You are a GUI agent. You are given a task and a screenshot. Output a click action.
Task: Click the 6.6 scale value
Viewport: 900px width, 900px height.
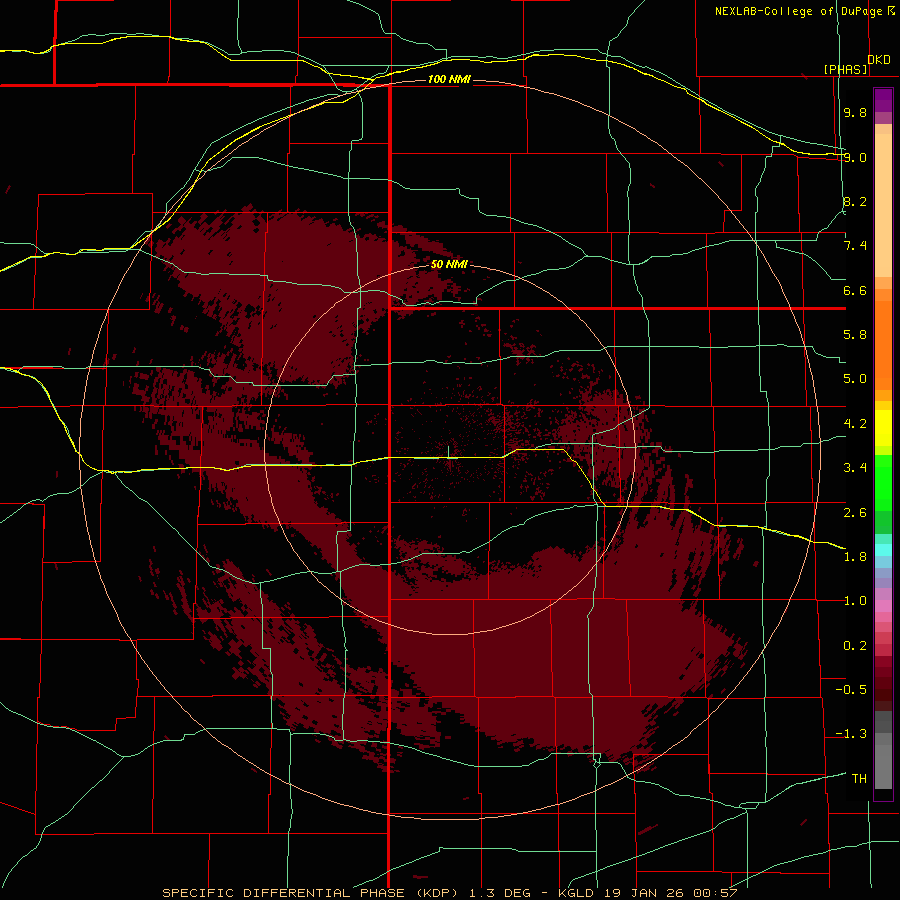[x=855, y=290]
